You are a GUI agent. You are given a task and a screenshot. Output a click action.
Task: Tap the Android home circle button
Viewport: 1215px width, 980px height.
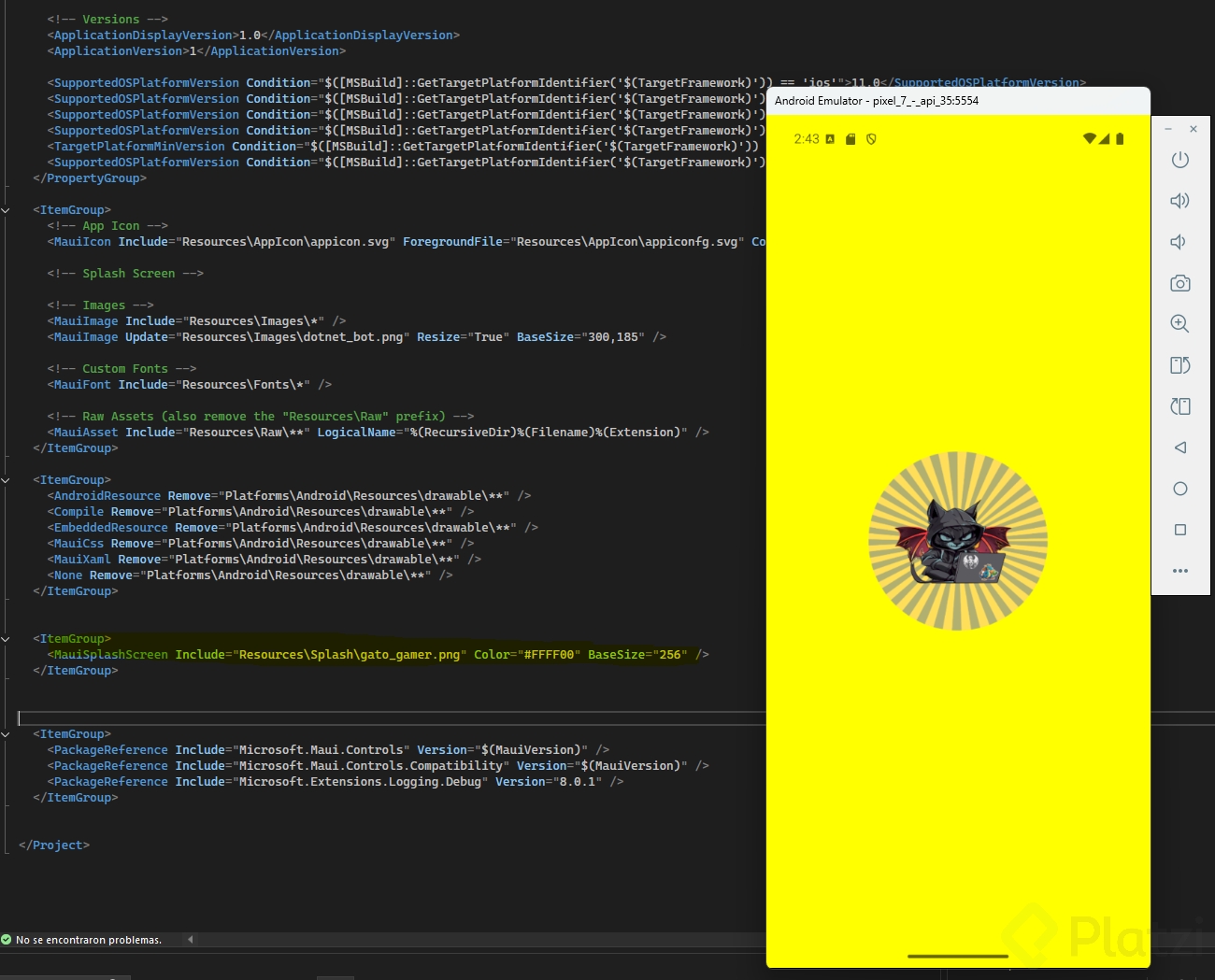click(x=1179, y=489)
